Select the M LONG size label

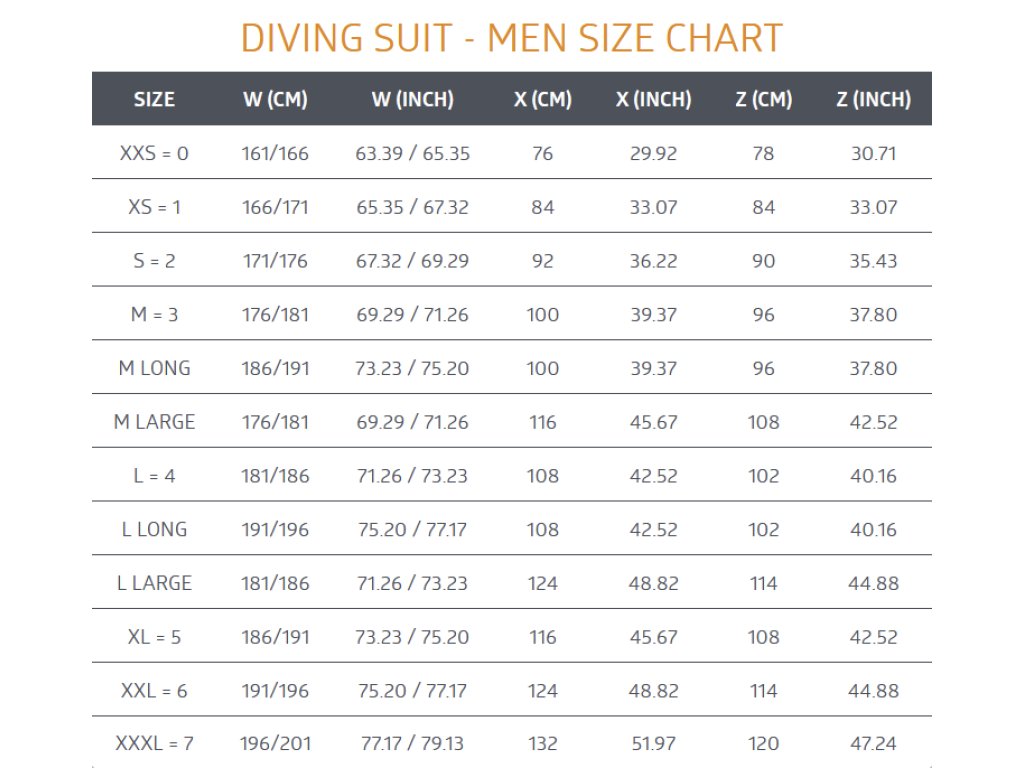tap(154, 369)
